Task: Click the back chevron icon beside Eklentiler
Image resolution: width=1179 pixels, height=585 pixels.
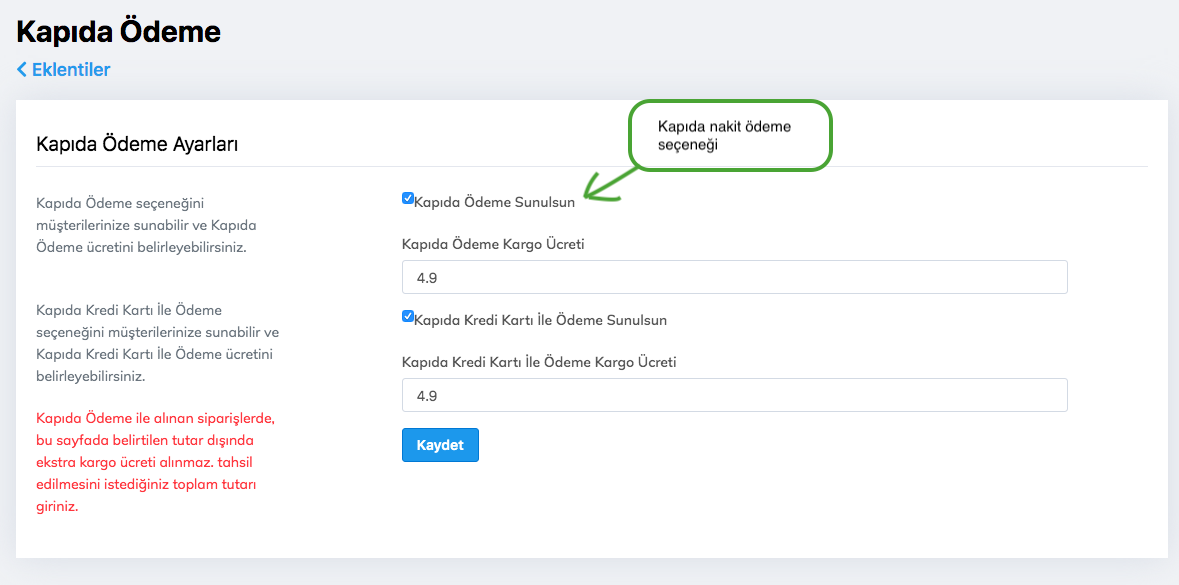Action: pos(22,70)
